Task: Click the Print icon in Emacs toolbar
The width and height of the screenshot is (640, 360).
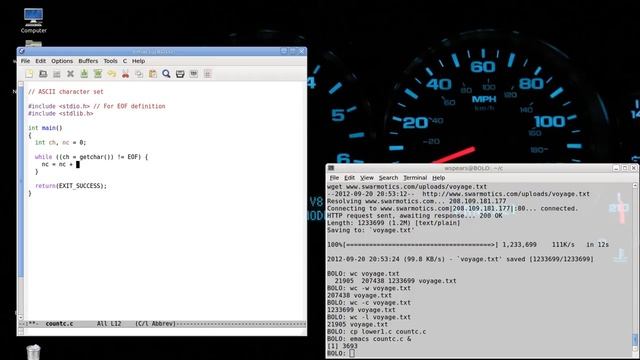Action: tap(180, 74)
